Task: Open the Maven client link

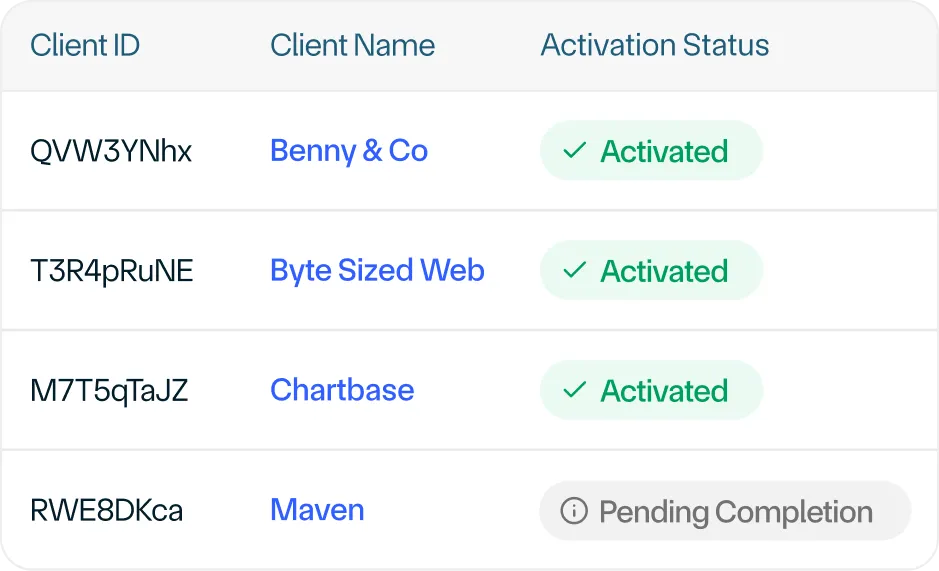Action: point(317,510)
